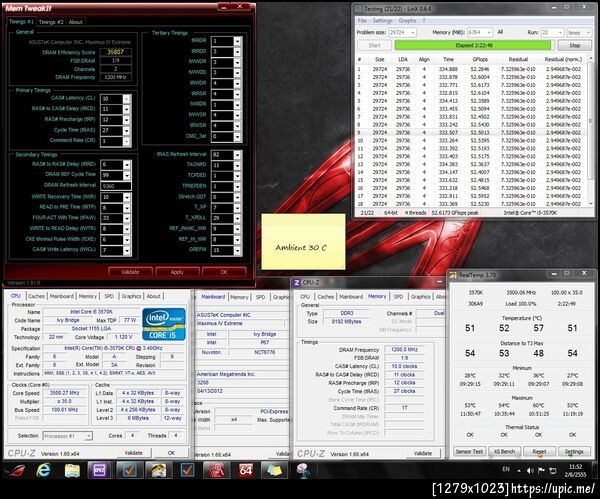Click the DRAM Frequency 1200.0 MHz value in CPU-Z
600x499 pixels.
[x=404, y=349]
